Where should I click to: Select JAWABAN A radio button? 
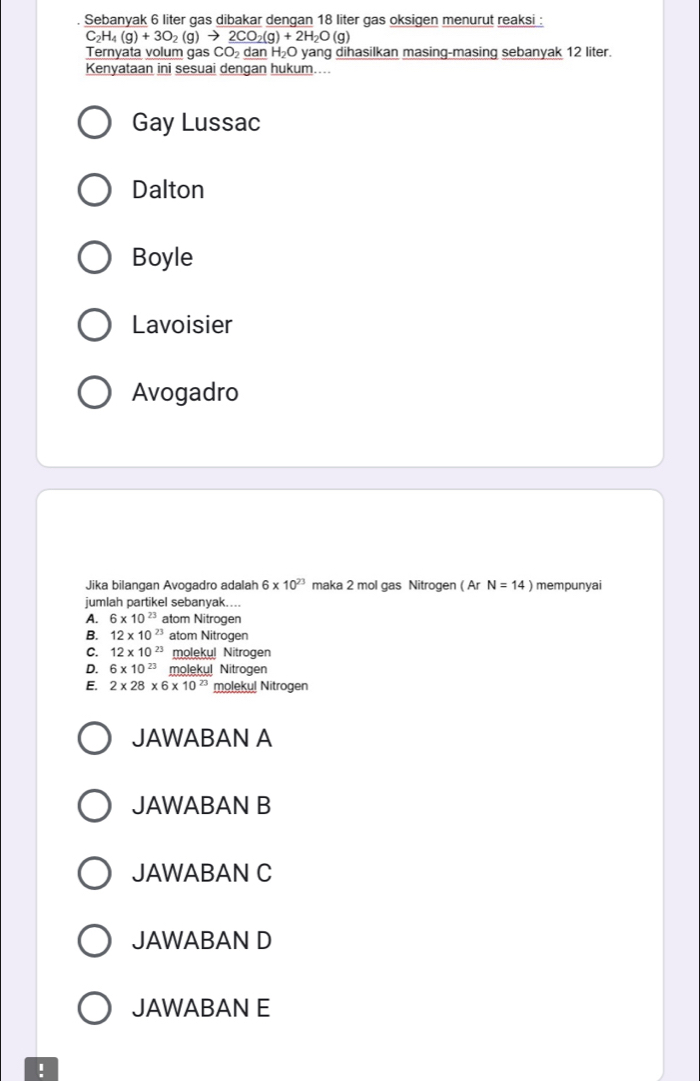coord(94,738)
